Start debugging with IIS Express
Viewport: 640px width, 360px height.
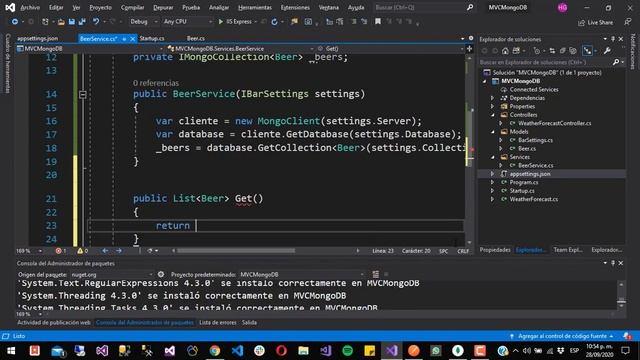[235, 22]
